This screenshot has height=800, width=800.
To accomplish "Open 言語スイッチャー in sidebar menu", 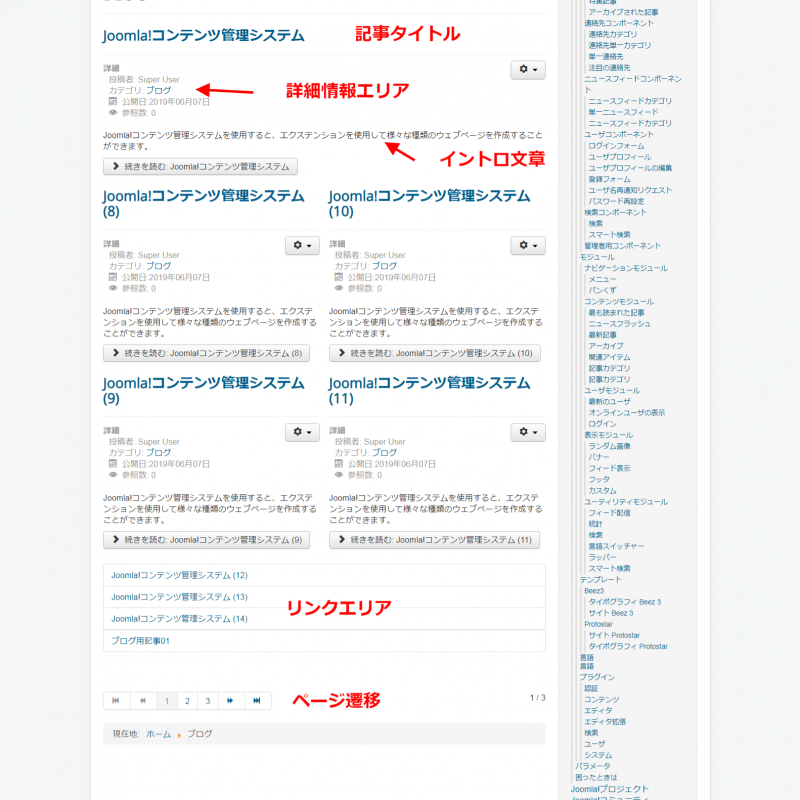I will 616,546.
